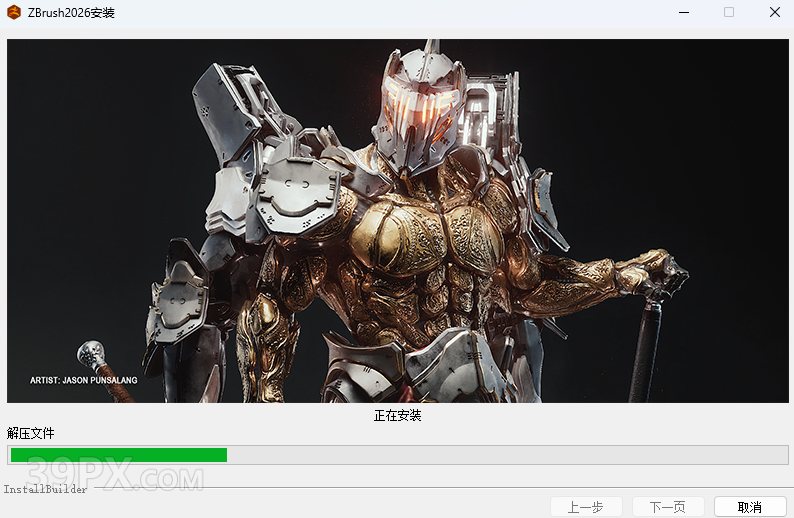Click the green filled part of progress bar
The image size is (794, 518).
click(x=118, y=455)
